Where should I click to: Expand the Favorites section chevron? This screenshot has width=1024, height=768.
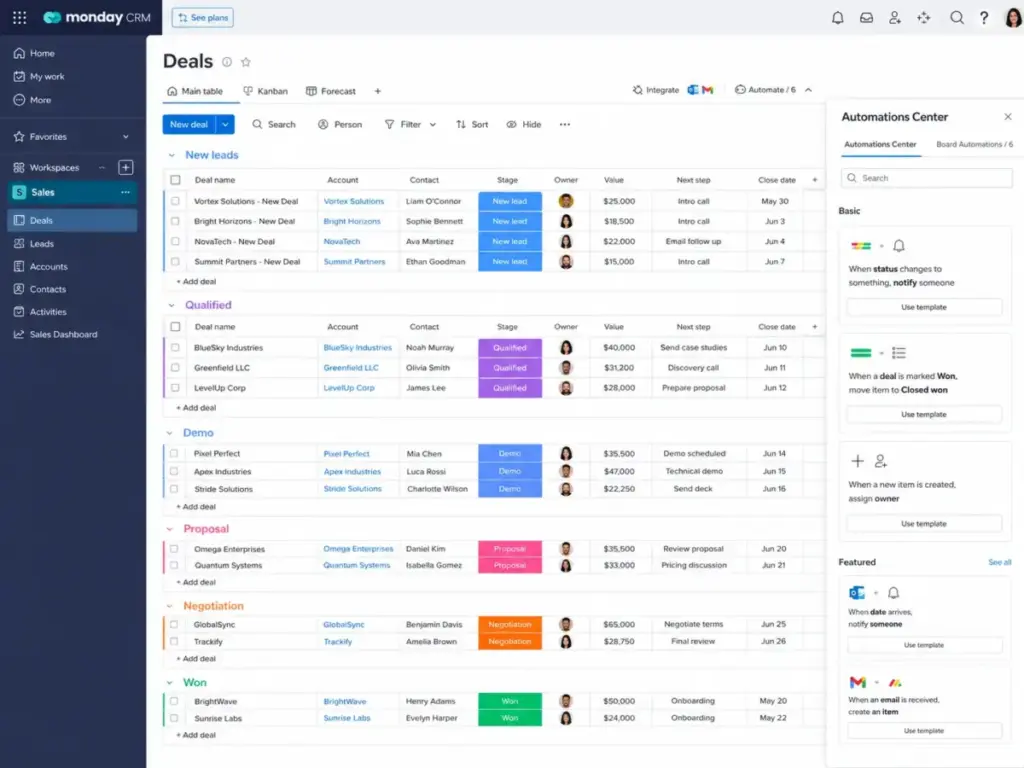click(125, 136)
